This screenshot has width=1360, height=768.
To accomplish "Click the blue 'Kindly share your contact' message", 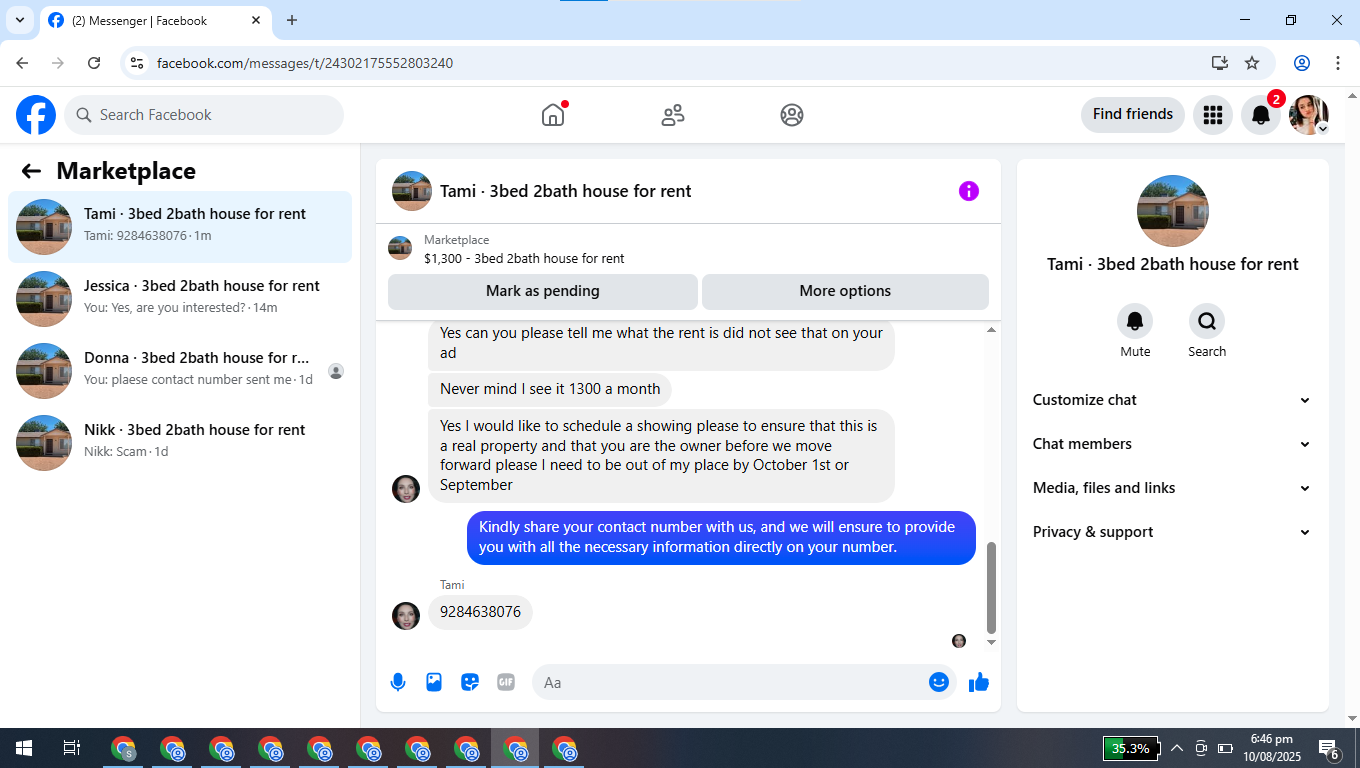I will point(721,537).
